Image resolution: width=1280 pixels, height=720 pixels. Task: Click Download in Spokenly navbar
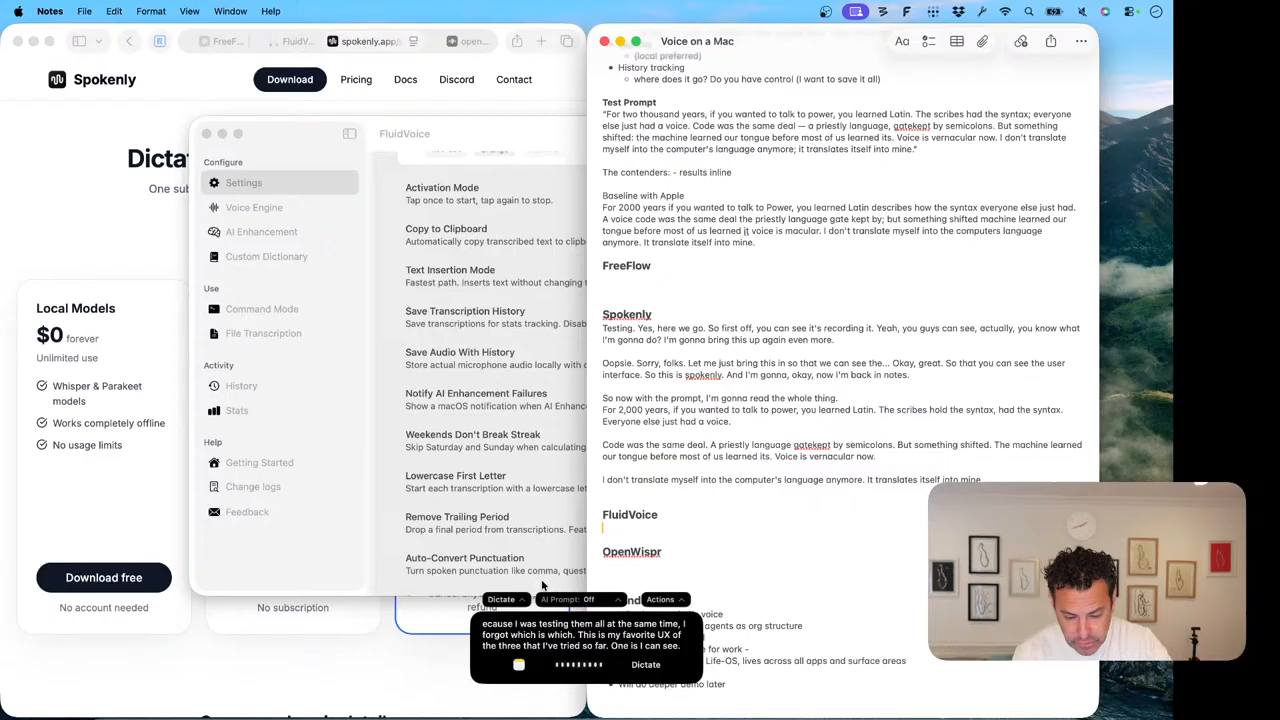coord(290,79)
